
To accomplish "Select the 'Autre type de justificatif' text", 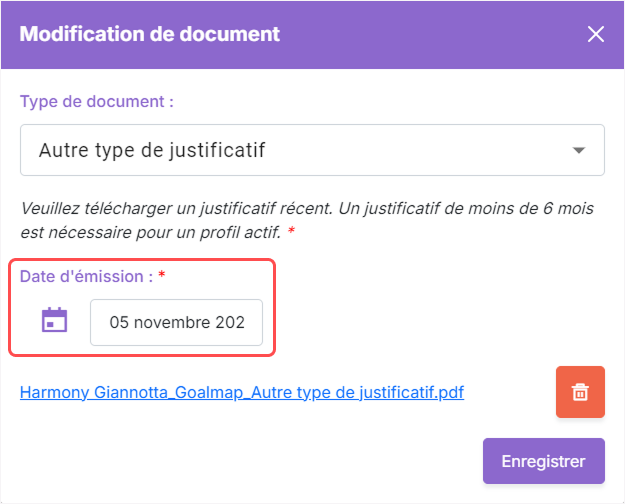I will tap(152, 150).
